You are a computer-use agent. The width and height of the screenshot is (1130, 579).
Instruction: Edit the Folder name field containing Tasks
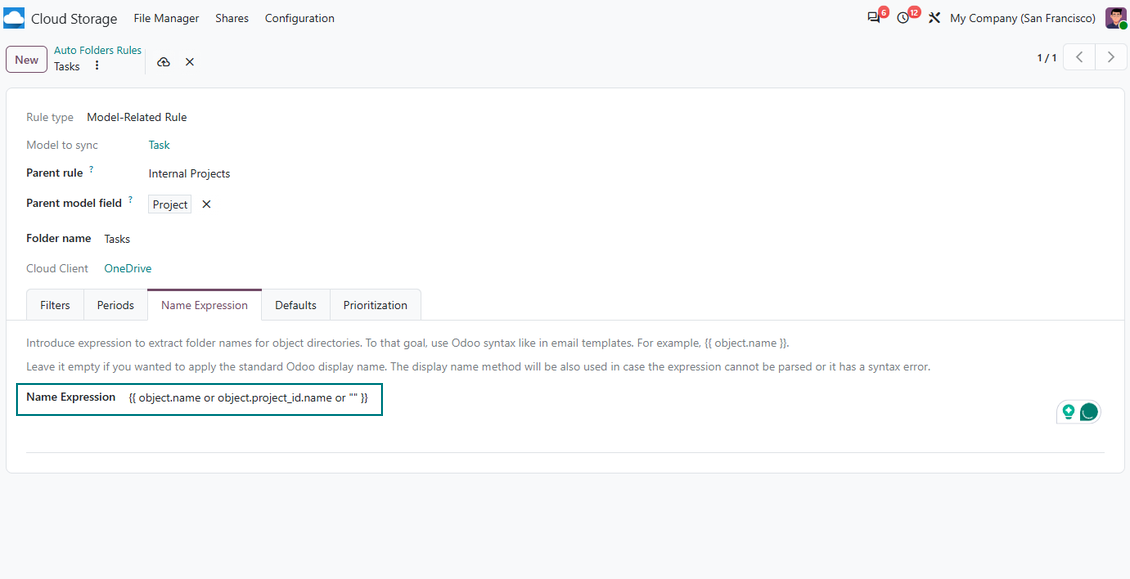117,239
